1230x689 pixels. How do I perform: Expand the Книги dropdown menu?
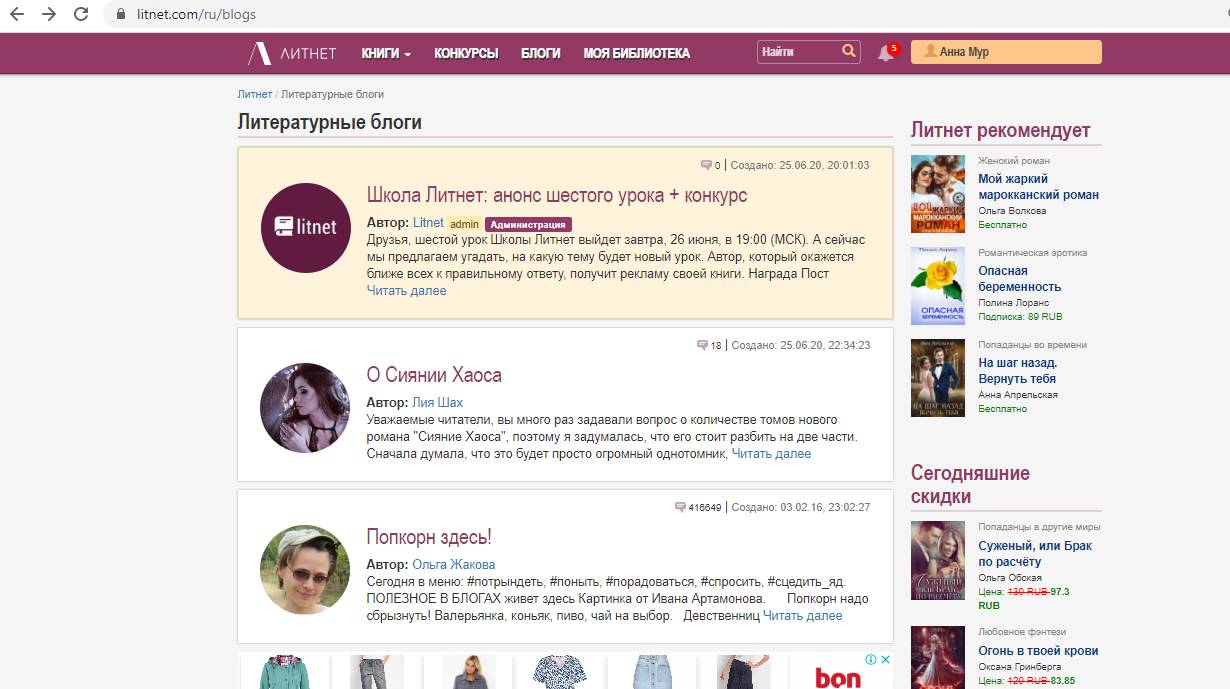click(386, 53)
